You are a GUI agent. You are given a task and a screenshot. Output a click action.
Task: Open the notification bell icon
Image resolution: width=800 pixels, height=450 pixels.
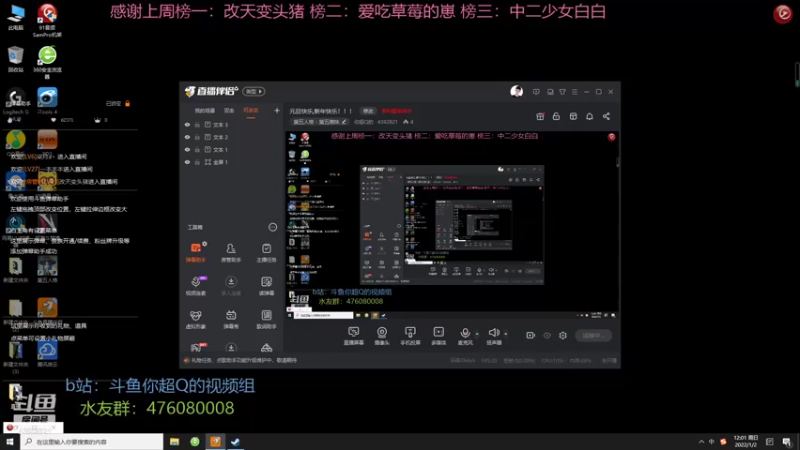[589, 116]
